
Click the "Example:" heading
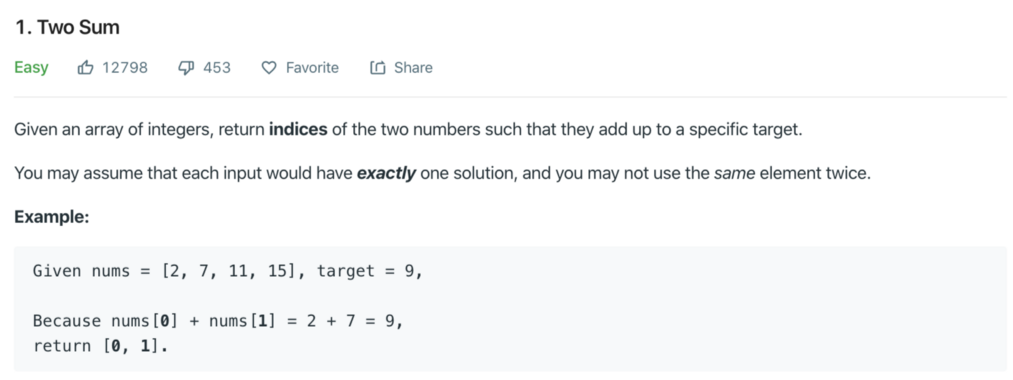point(52,216)
